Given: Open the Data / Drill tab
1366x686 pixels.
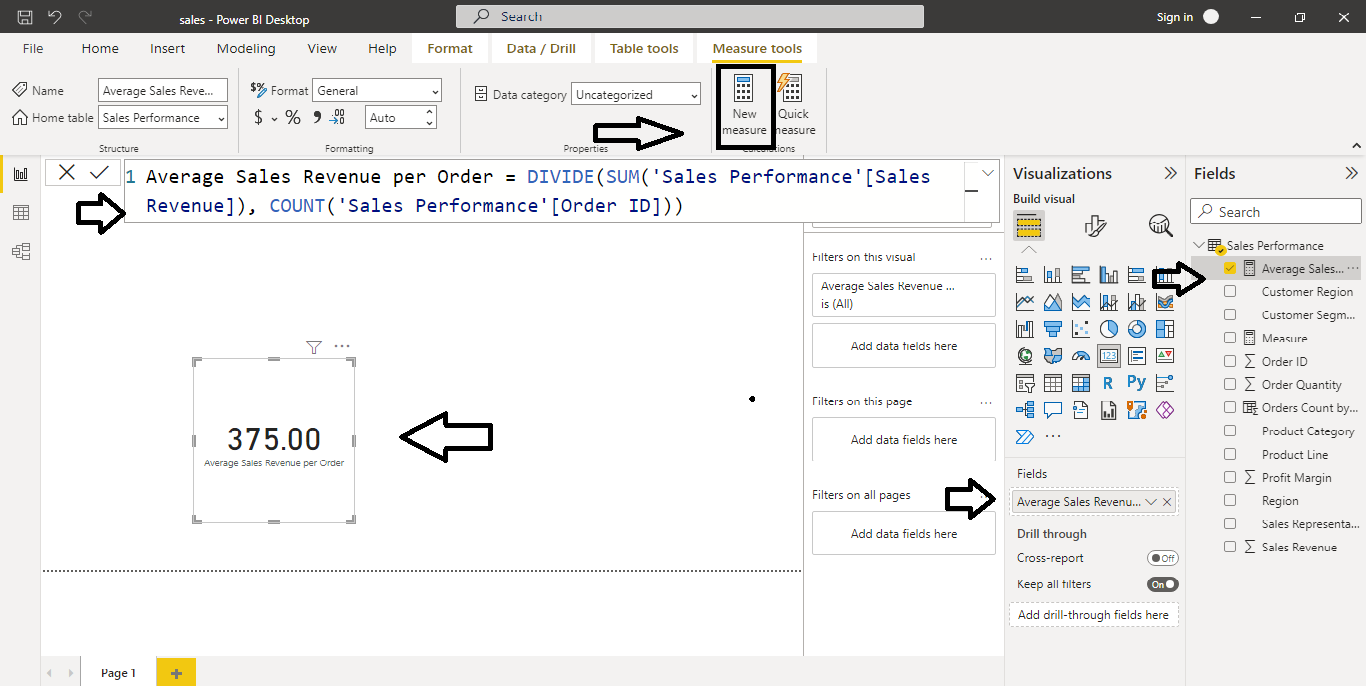Looking at the screenshot, I should point(541,48).
